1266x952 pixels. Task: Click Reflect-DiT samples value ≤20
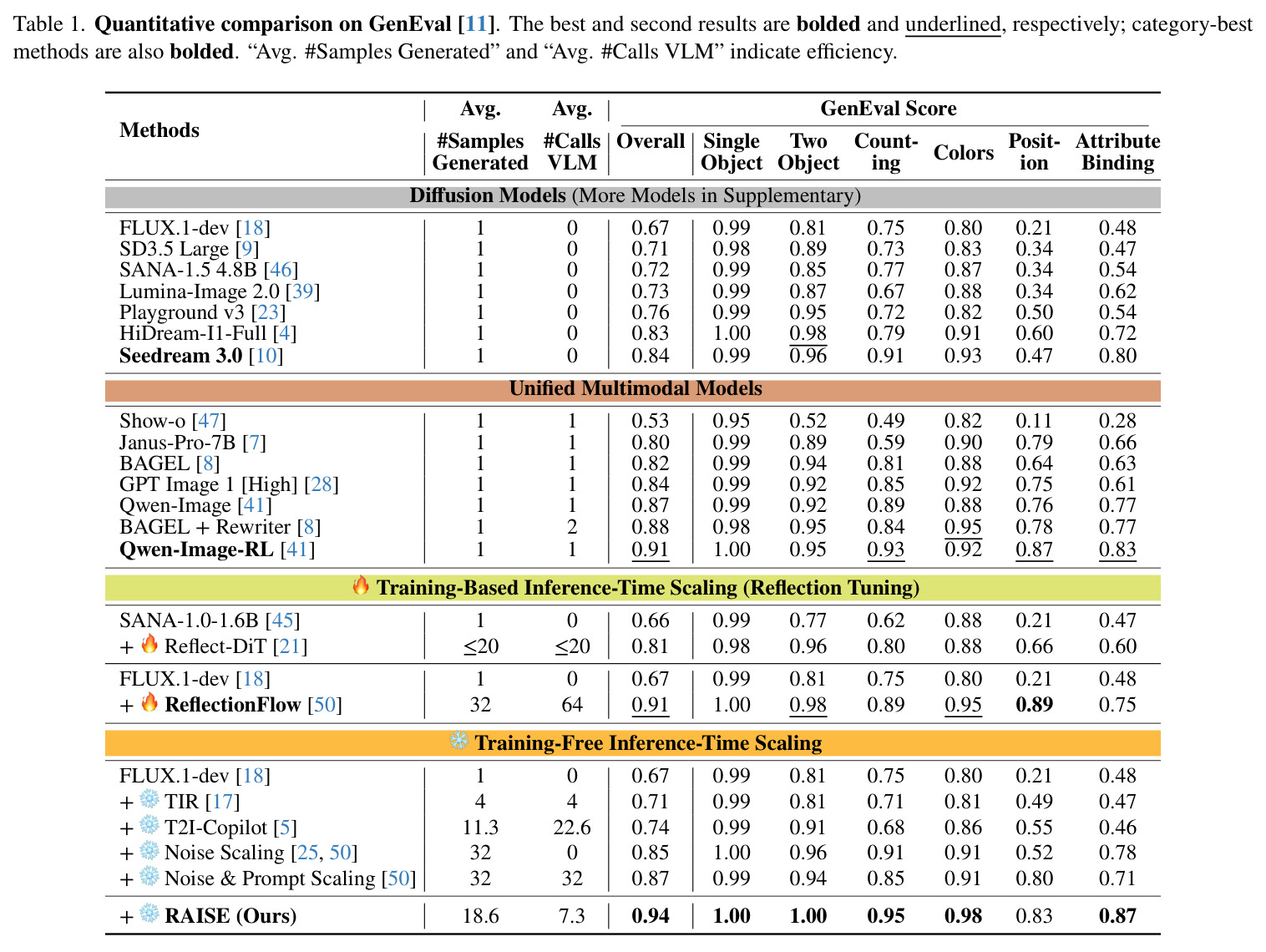click(x=480, y=646)
